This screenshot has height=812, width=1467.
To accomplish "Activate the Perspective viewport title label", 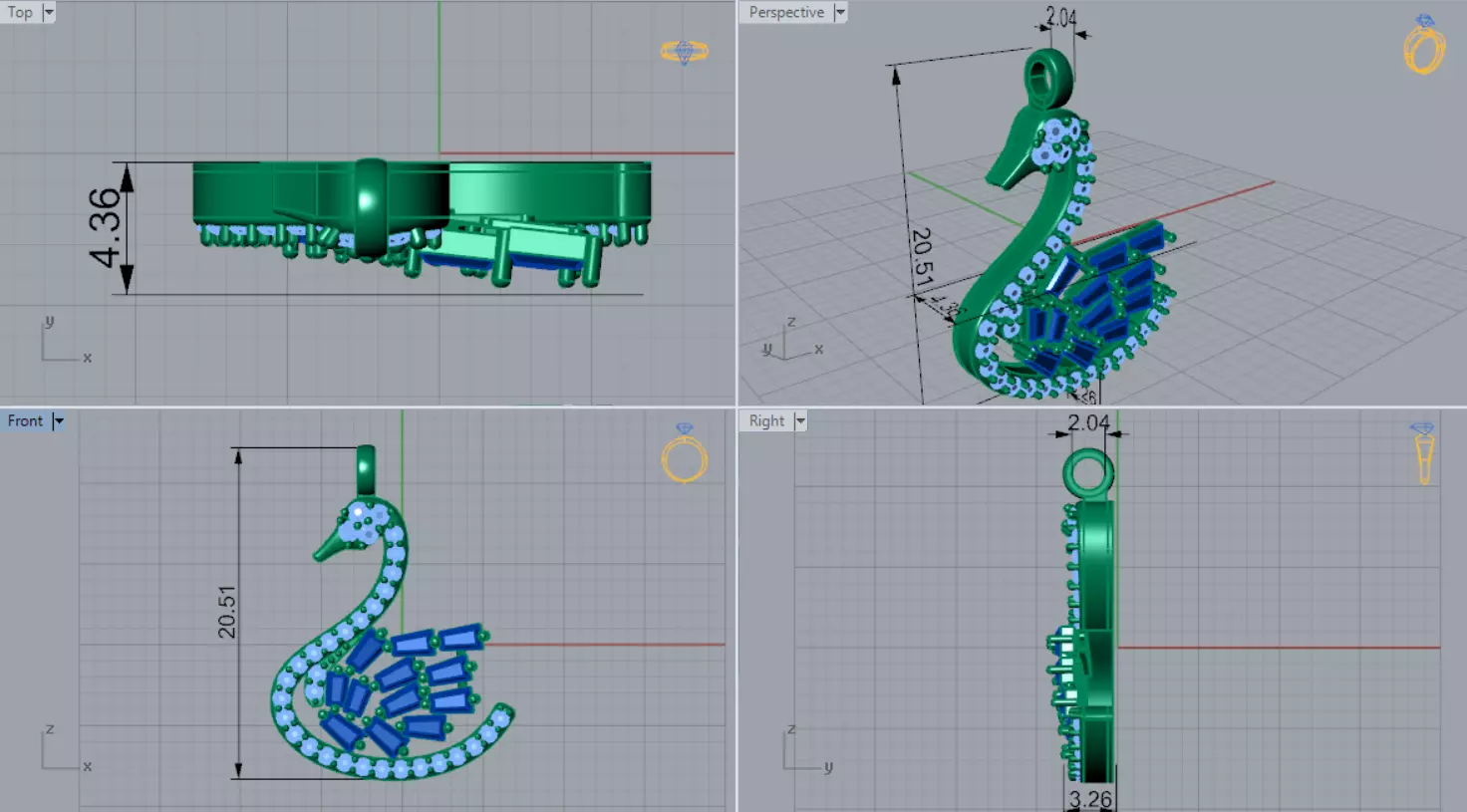I will tap(786, 12).
